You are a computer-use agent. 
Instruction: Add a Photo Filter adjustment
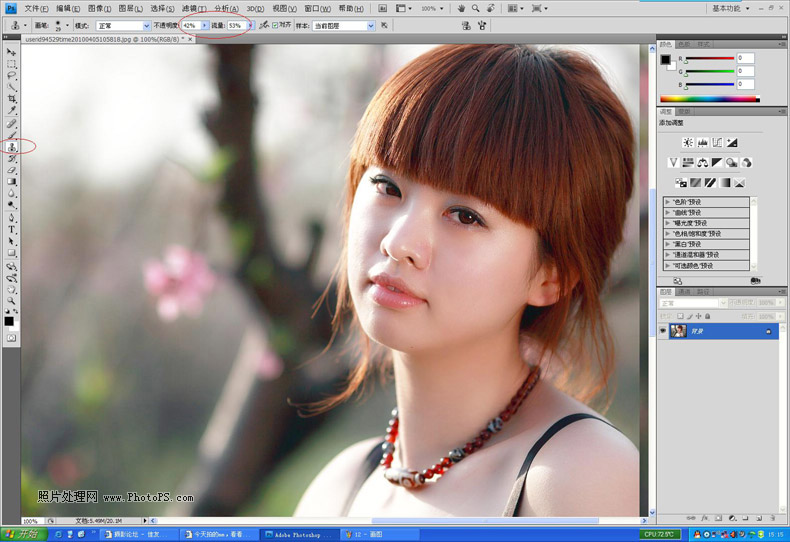click(732, 162)
